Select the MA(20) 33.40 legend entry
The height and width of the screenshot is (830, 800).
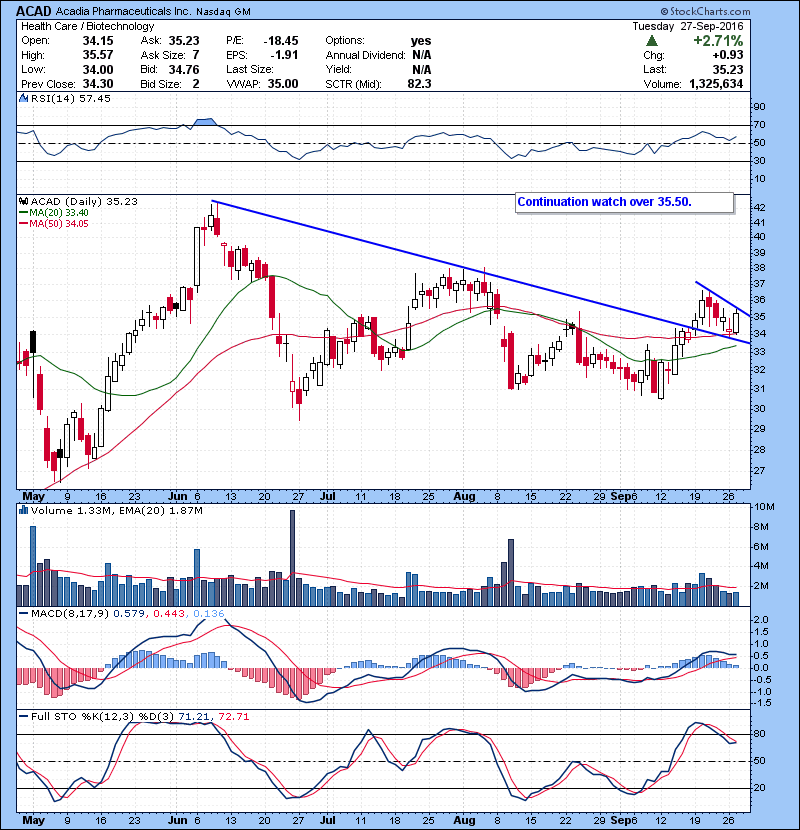pos(53,213)
